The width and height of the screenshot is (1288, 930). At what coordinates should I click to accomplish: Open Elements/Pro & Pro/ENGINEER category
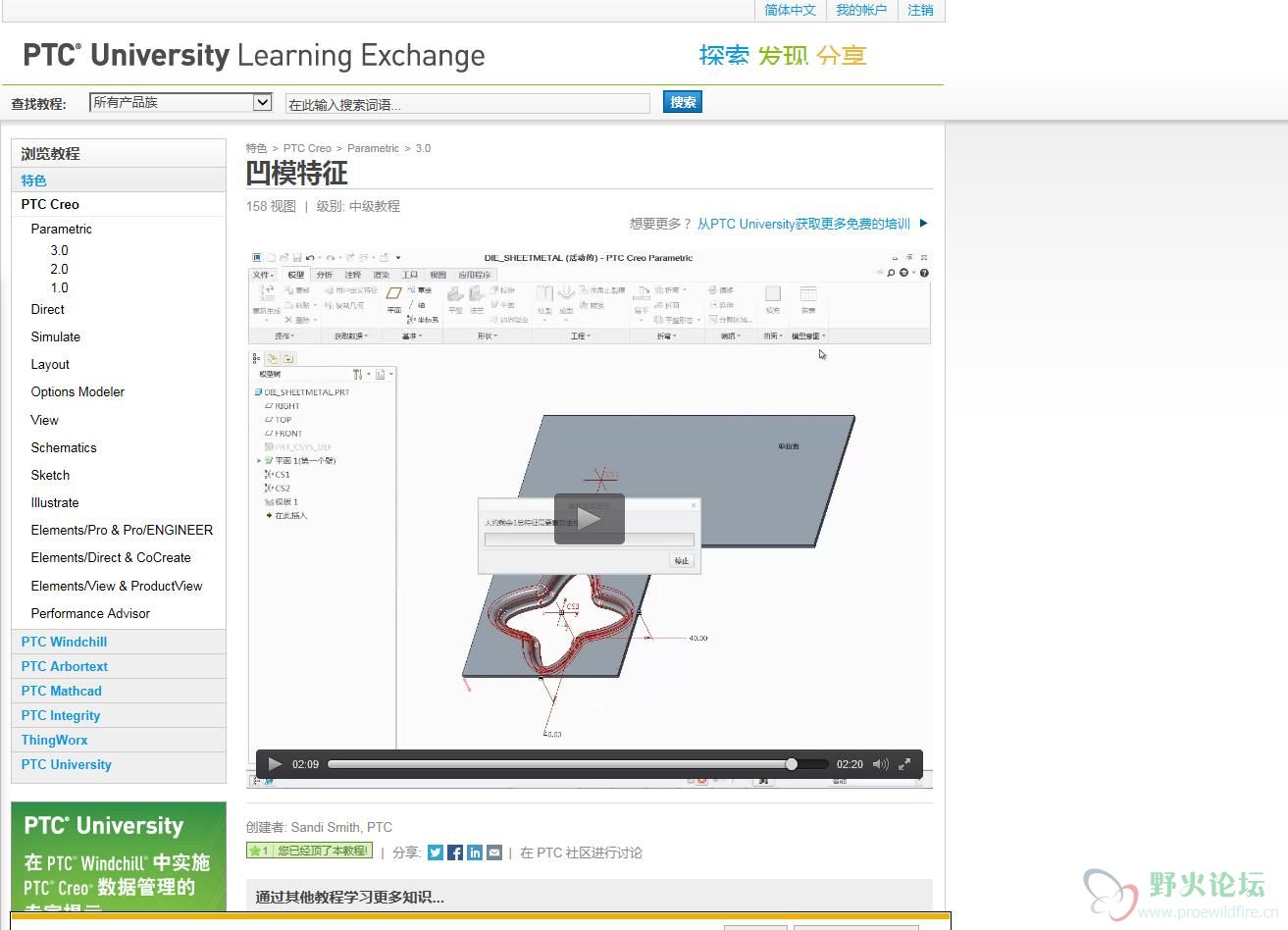[x=122, y=530]
